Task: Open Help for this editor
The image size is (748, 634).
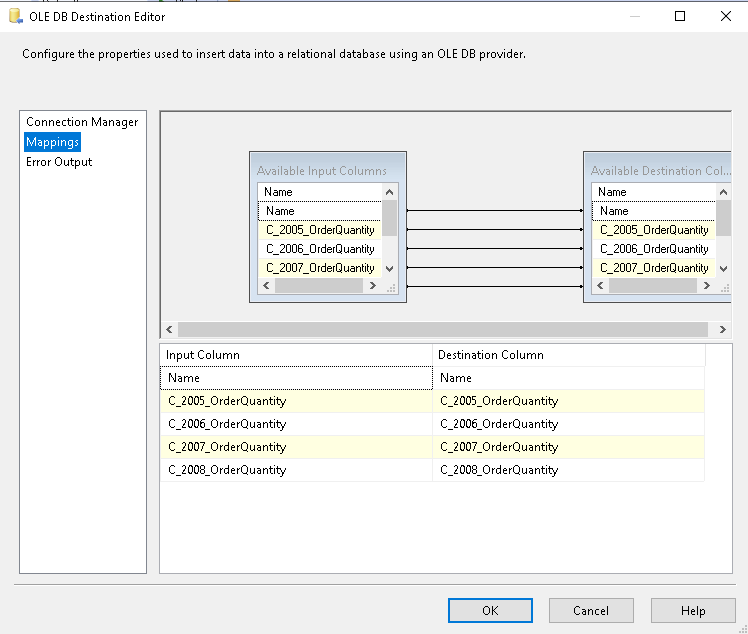Action: [x=692, y=610]
